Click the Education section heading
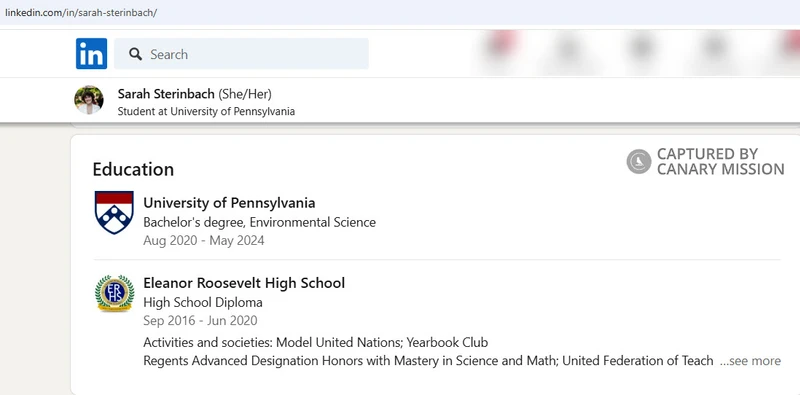This screenshot has height=395, width=800. pos(133,169)
